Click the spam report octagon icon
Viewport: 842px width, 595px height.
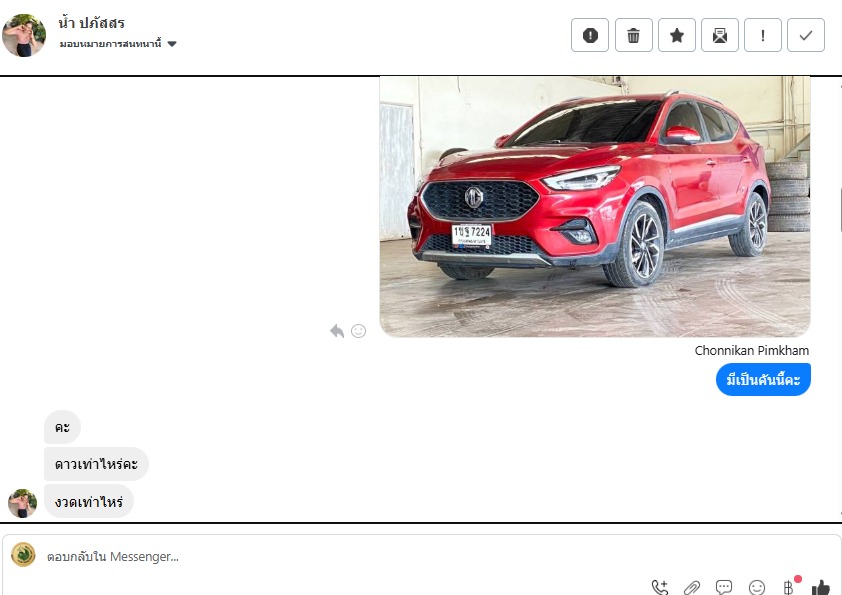pos(590,35)
